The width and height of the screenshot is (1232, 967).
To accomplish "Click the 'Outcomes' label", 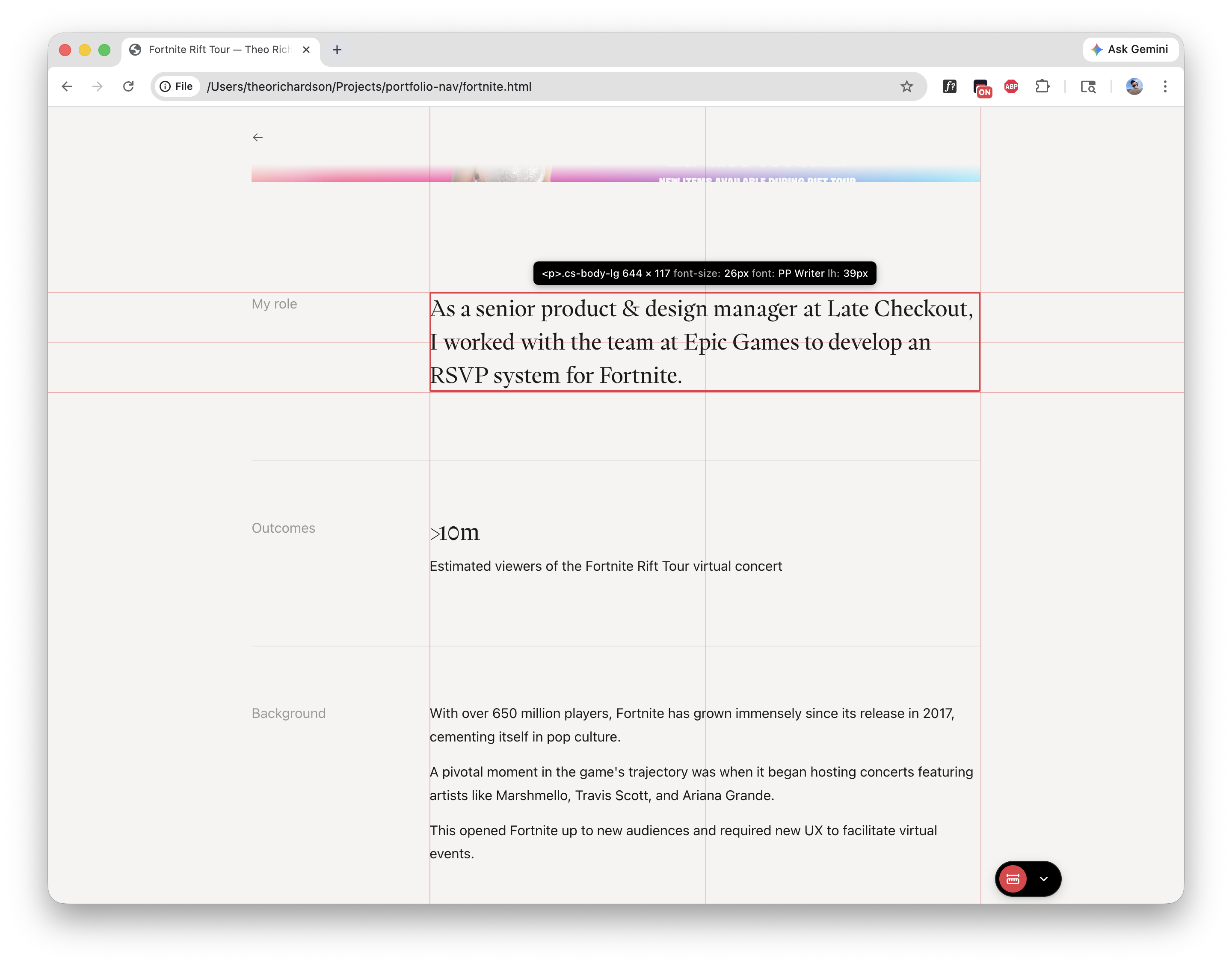I will (284, 528).
